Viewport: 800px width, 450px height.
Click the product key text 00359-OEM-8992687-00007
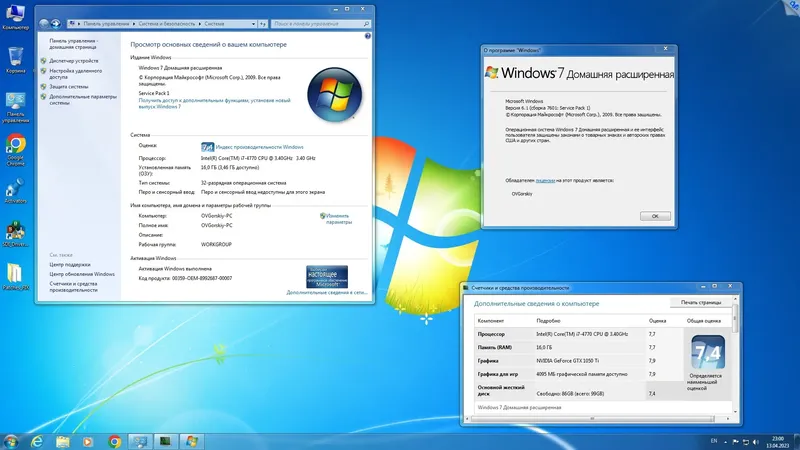coord(202,279)
